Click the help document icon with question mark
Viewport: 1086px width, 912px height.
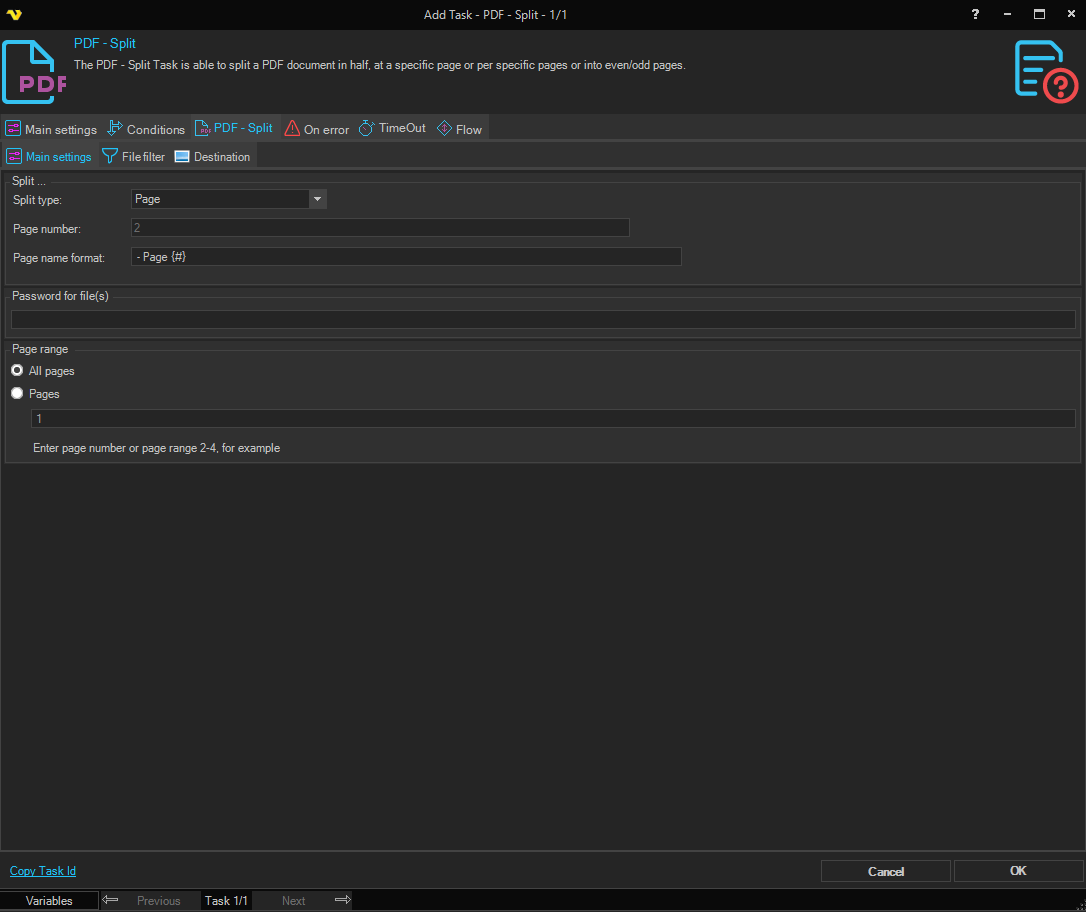(1046, 71)
